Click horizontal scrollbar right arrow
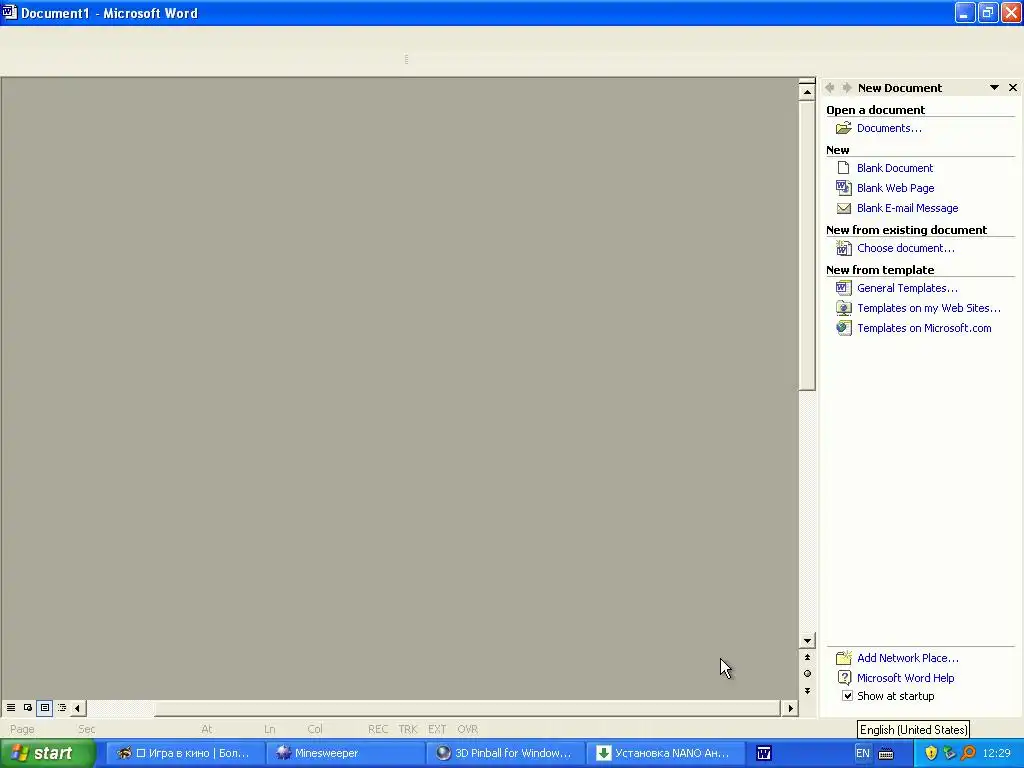 pyautogui.click(x=790, y=708)
